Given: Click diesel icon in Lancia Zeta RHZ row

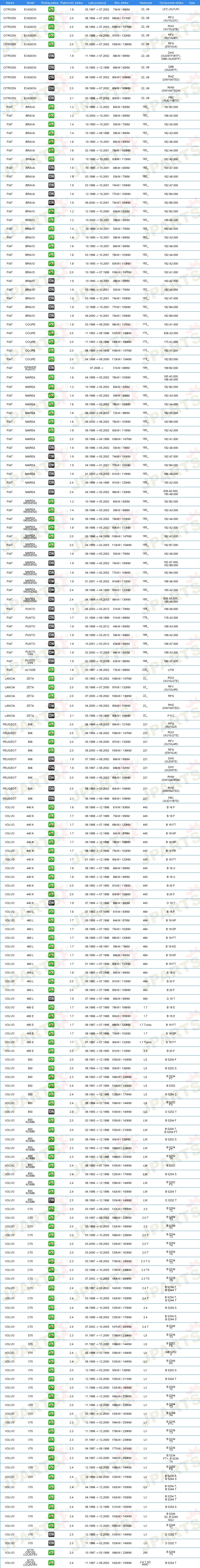Looking at the screenshot, I should click(x=51, y=707).
